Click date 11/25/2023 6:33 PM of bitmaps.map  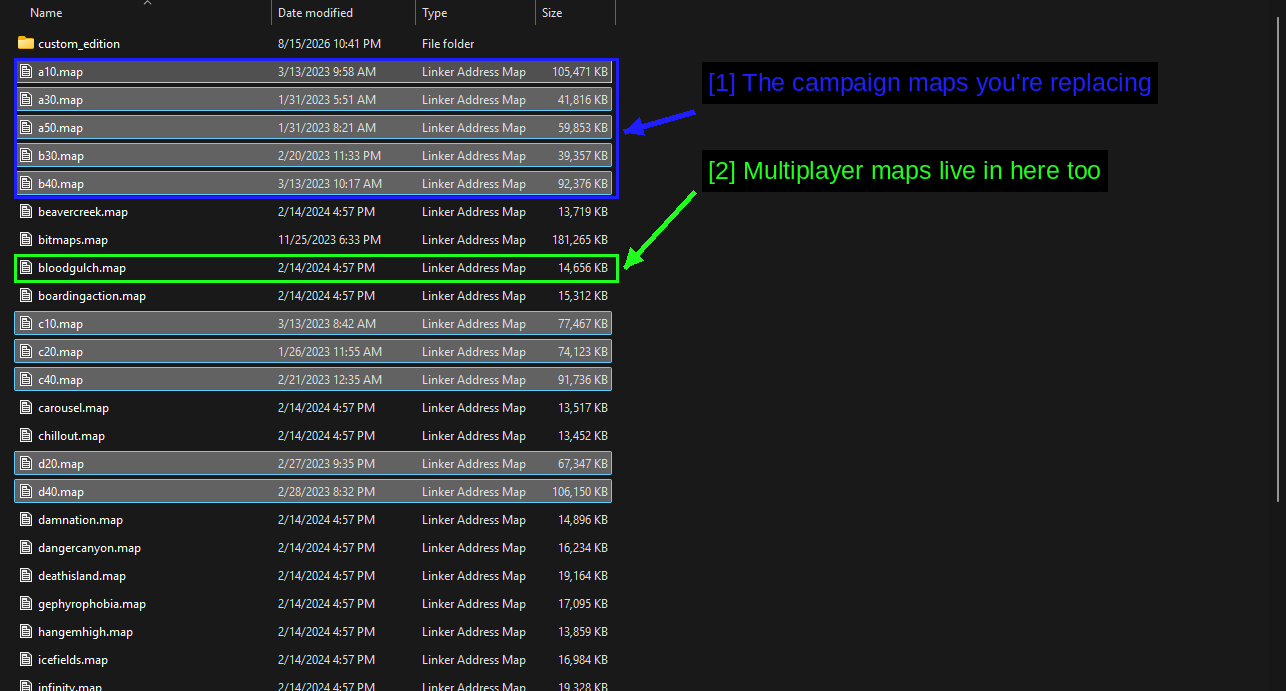(329, 240)
